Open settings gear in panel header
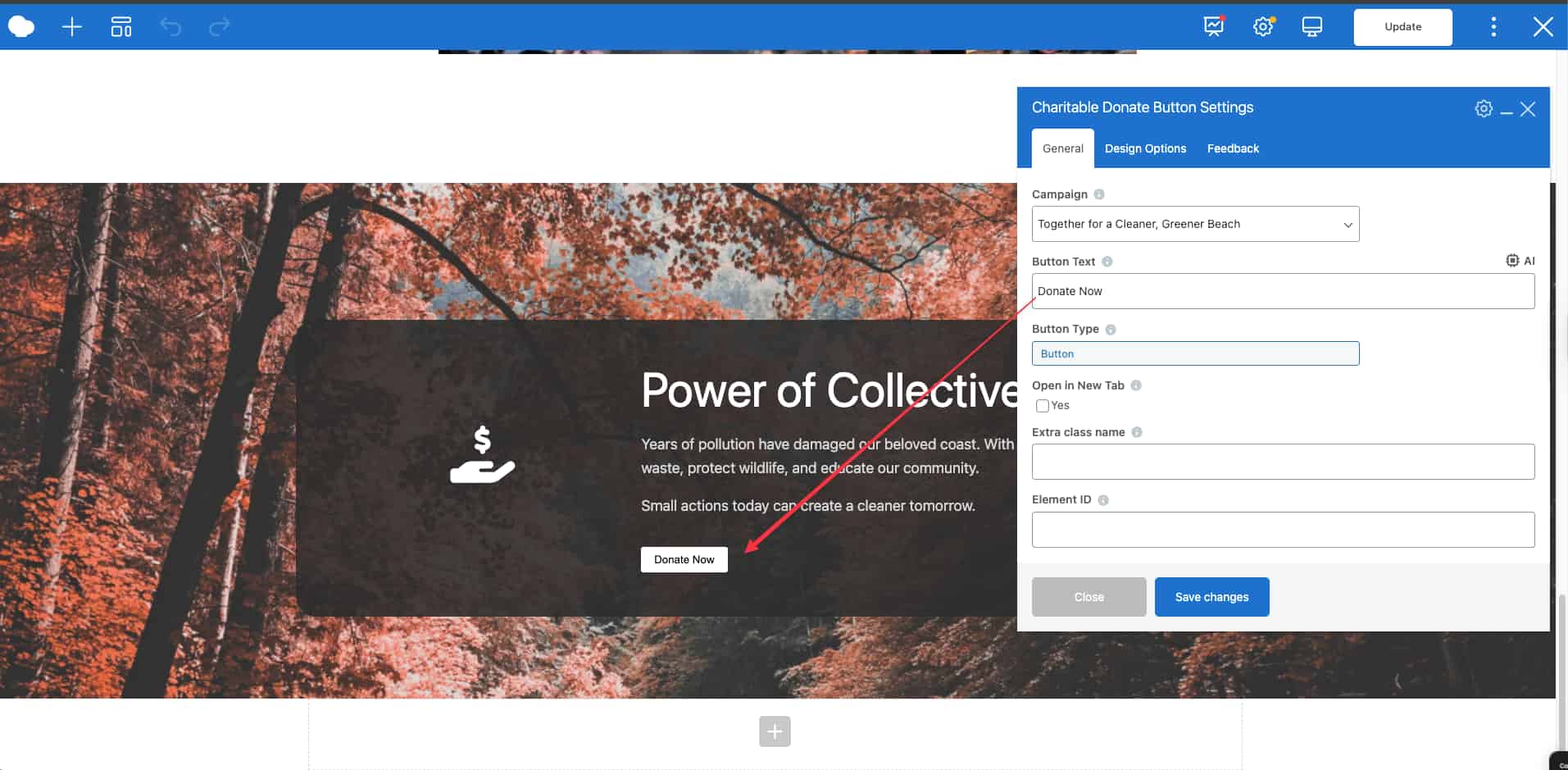 [x=1483, y=109]
